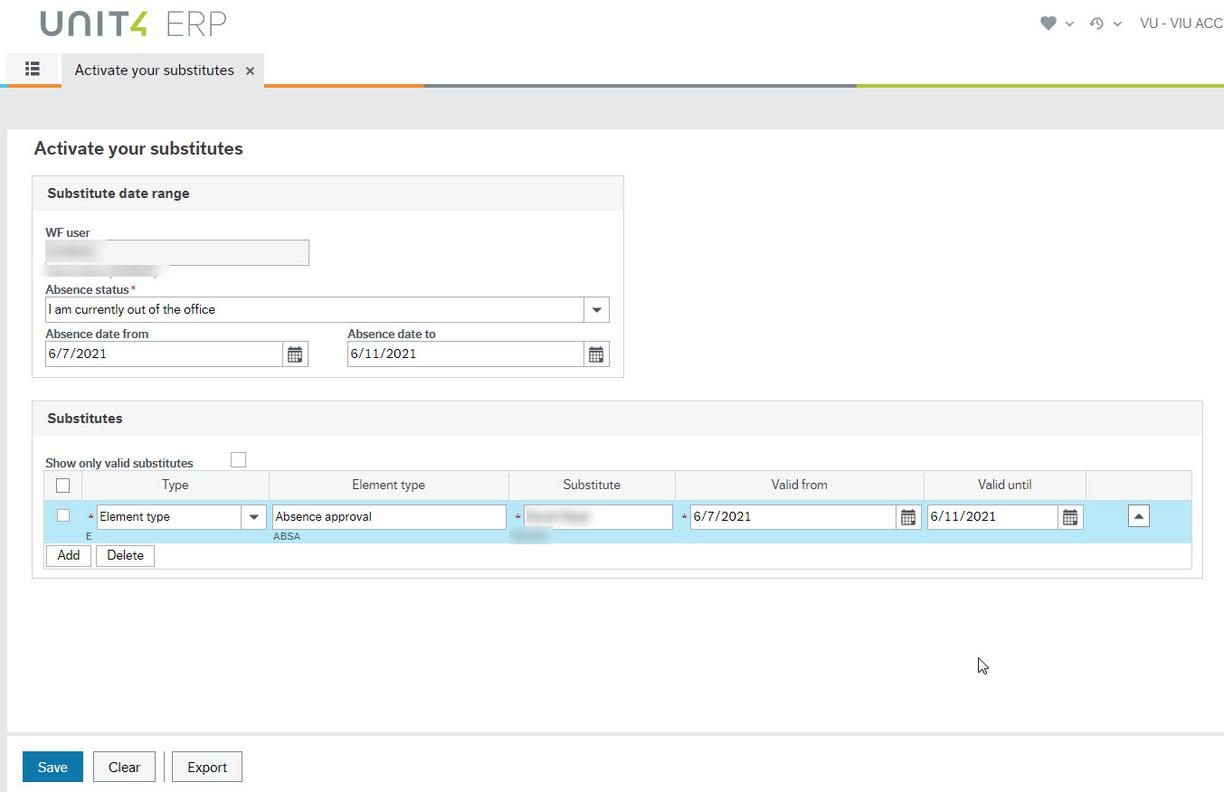Click inside the Absence date from field
The width and height of the screenshot is (1224, 792).
160,353
